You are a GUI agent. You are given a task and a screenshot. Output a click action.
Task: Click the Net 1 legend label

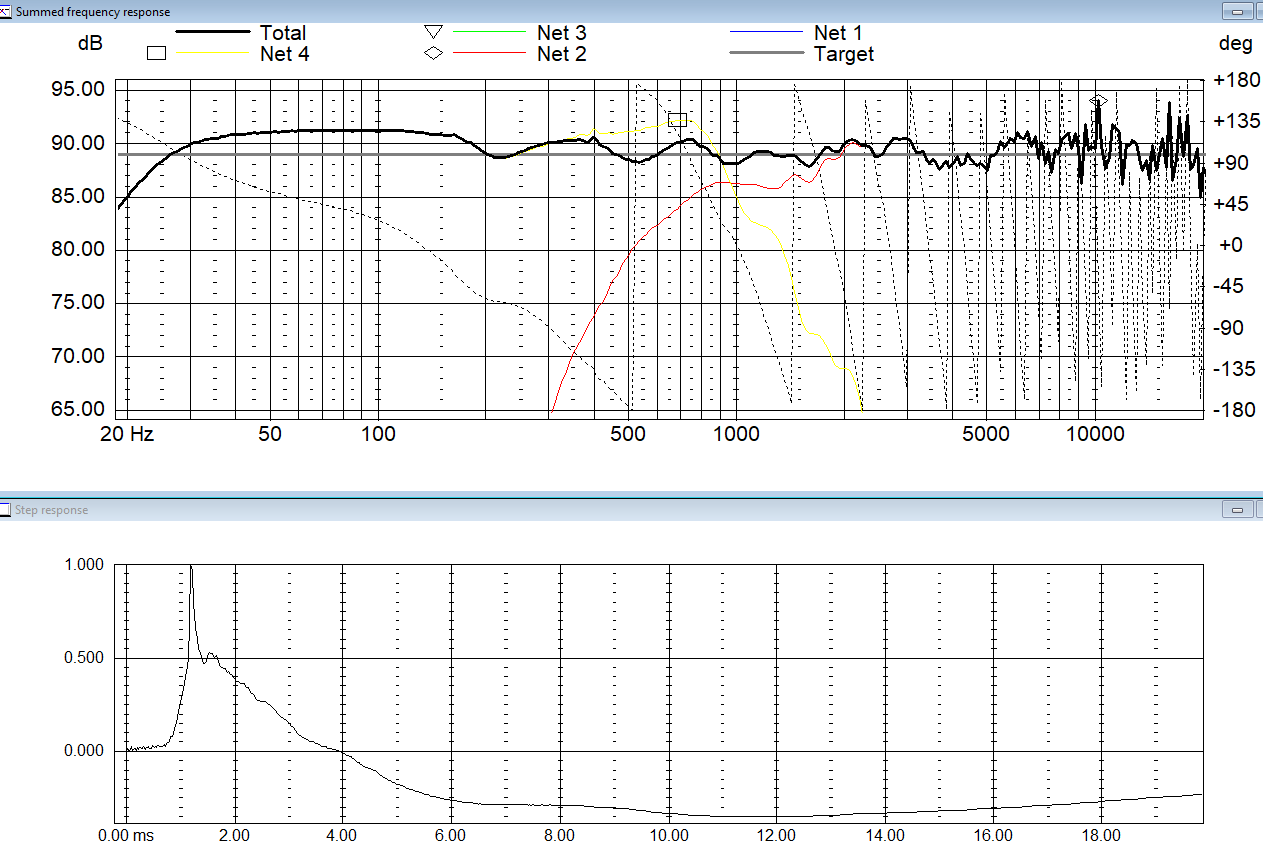tap(838, 33)
